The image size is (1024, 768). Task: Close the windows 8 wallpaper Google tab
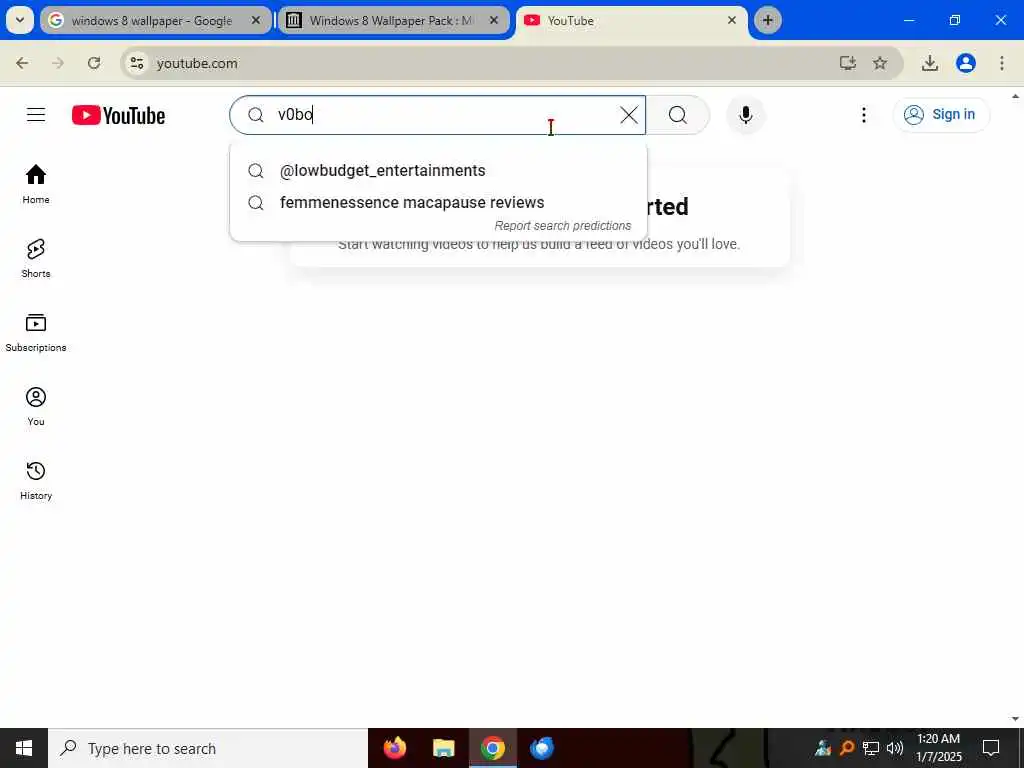(x=256, y=20)
